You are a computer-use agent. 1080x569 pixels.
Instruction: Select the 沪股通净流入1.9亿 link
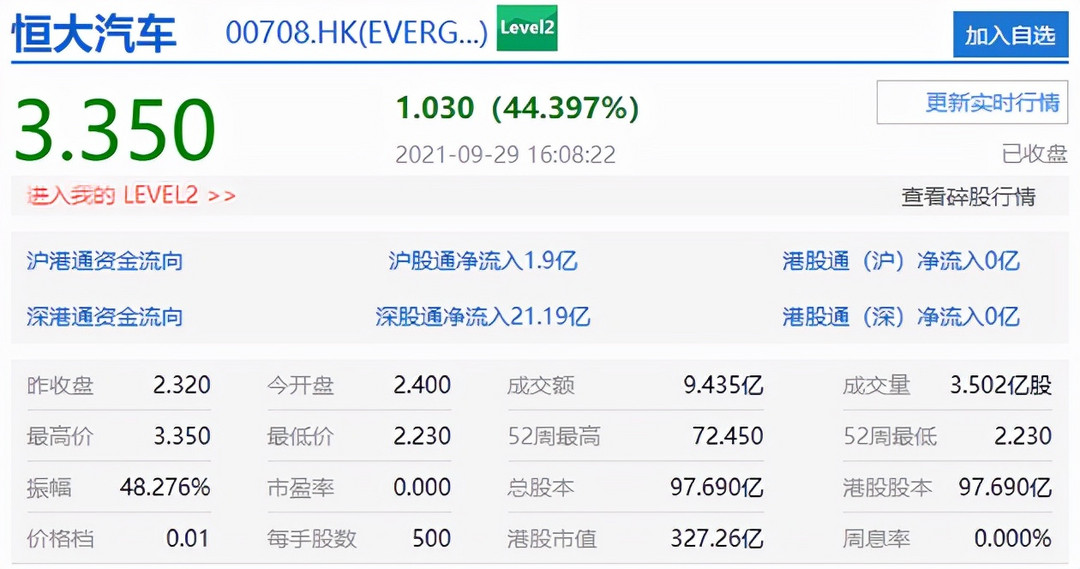click(483, 262)
